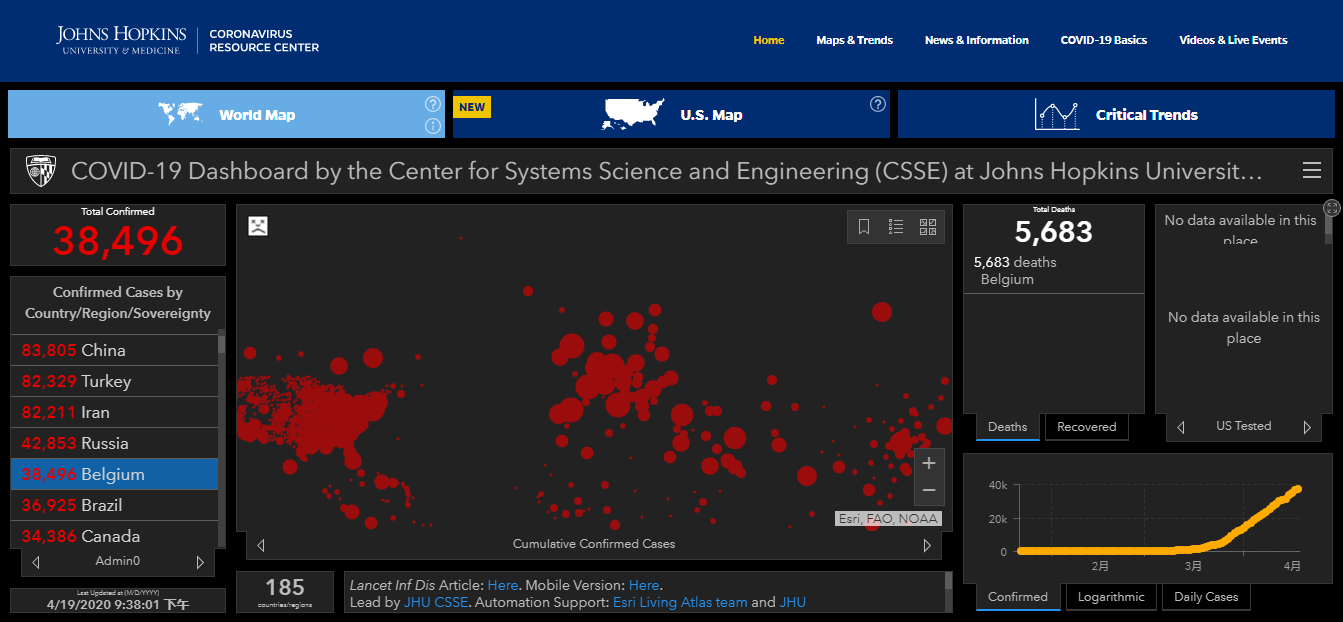The image size is (1343, 622).
Task: Advance map layer past Cumulative Confirmed Cases
Action: pyautogui.click(x=927, y=545)
